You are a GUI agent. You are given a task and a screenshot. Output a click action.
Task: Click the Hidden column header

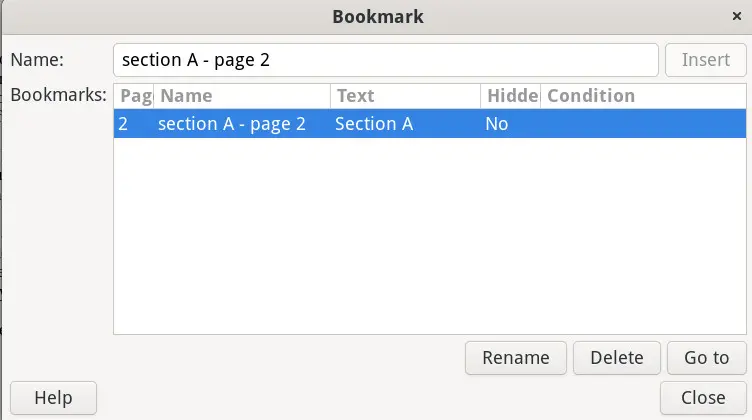510,96
